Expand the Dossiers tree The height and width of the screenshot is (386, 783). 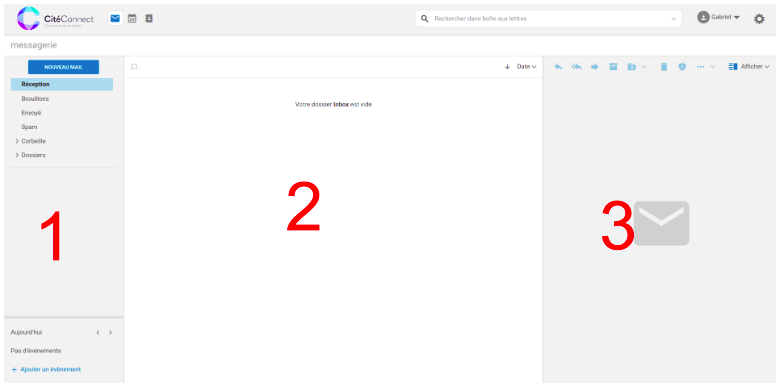[x=17, y=155]
